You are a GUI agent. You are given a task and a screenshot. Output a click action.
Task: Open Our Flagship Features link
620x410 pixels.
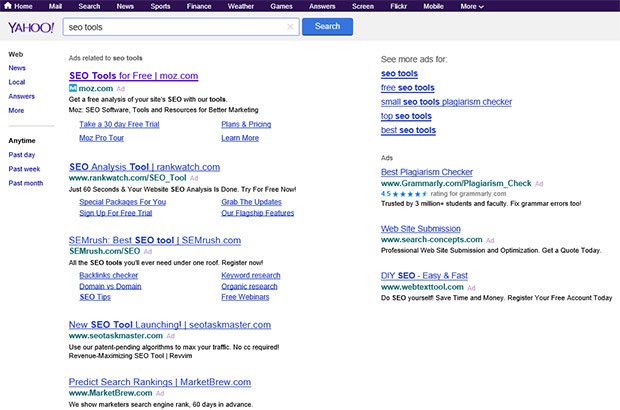[257, 213]
